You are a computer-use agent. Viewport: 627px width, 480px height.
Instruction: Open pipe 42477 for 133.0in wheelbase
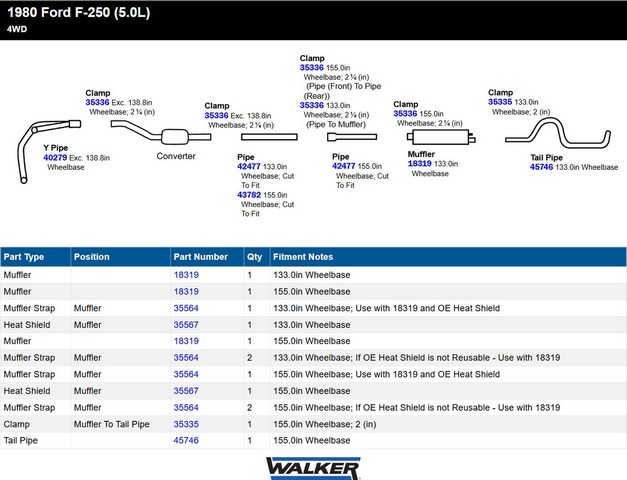249,166
